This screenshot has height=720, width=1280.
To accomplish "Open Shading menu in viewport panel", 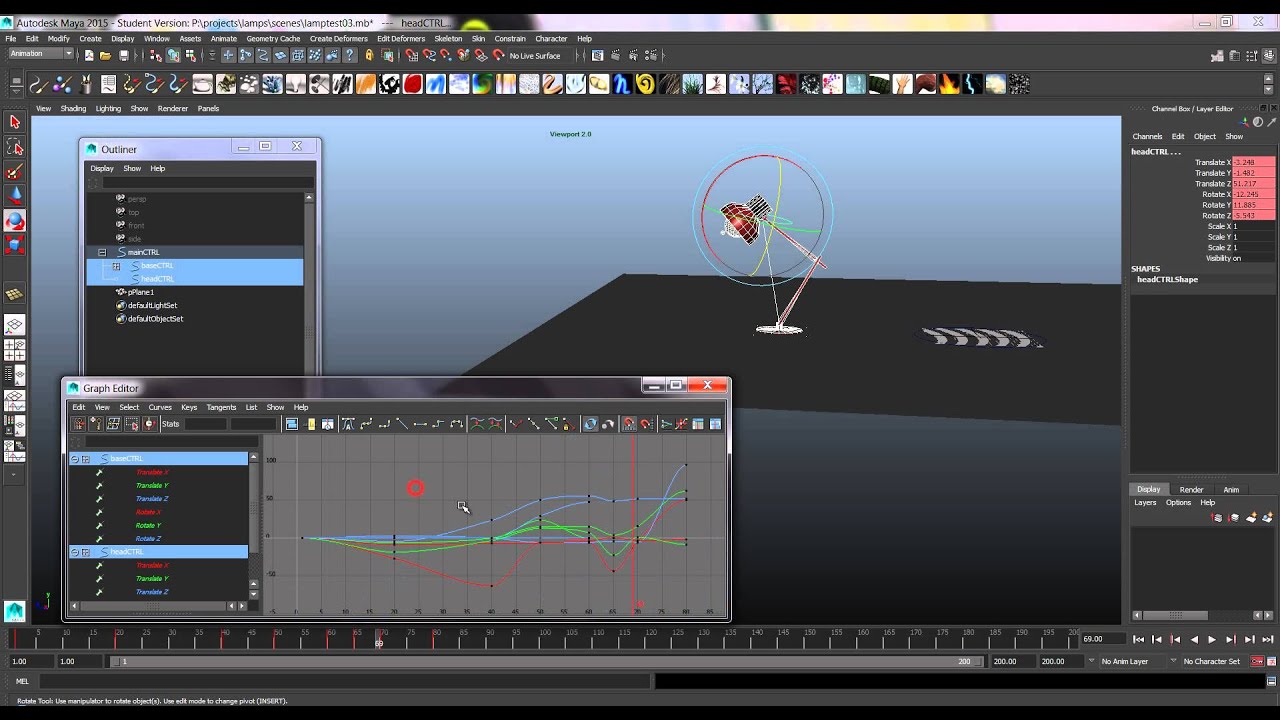I will [73, 108].
